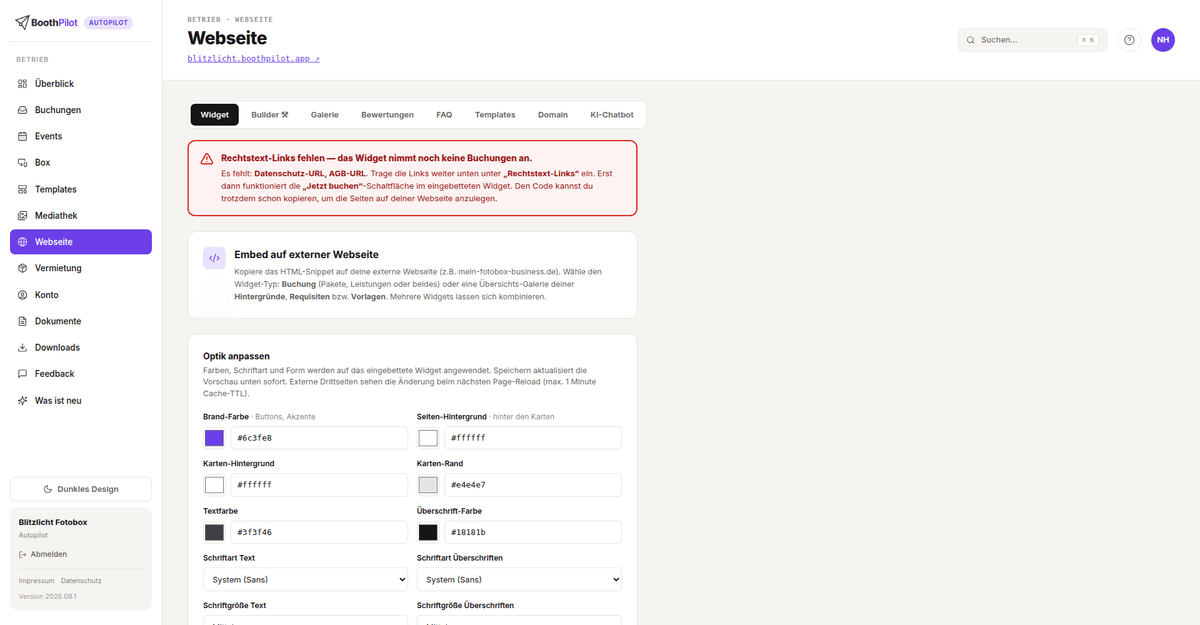Open the Impressum link

pyautogui.click(x=36, y=580)
